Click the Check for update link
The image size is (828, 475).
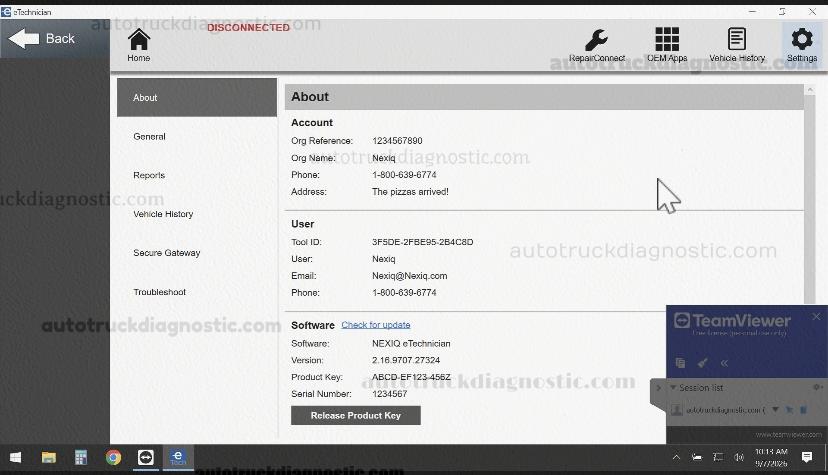point(375,325)
